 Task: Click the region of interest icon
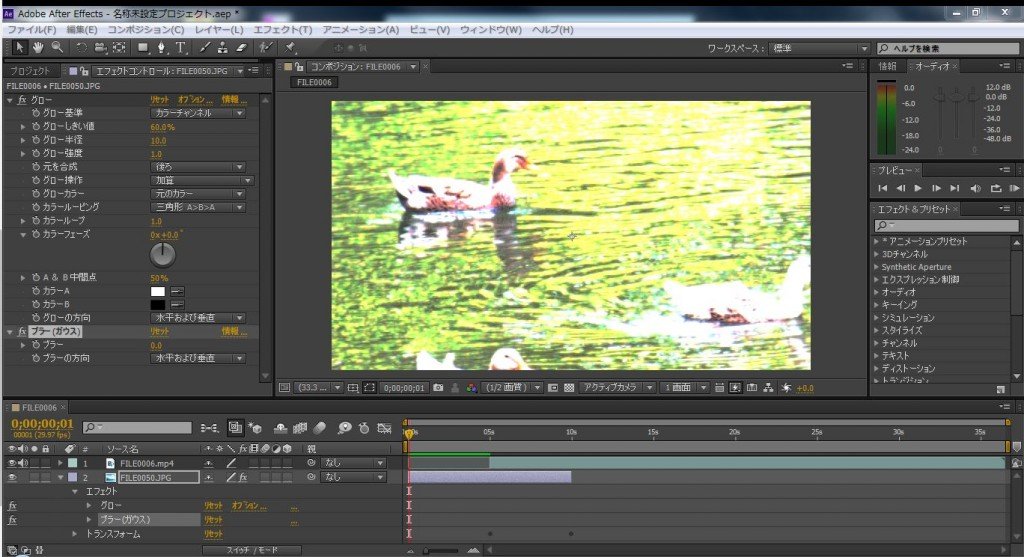[x=370, y=388]
